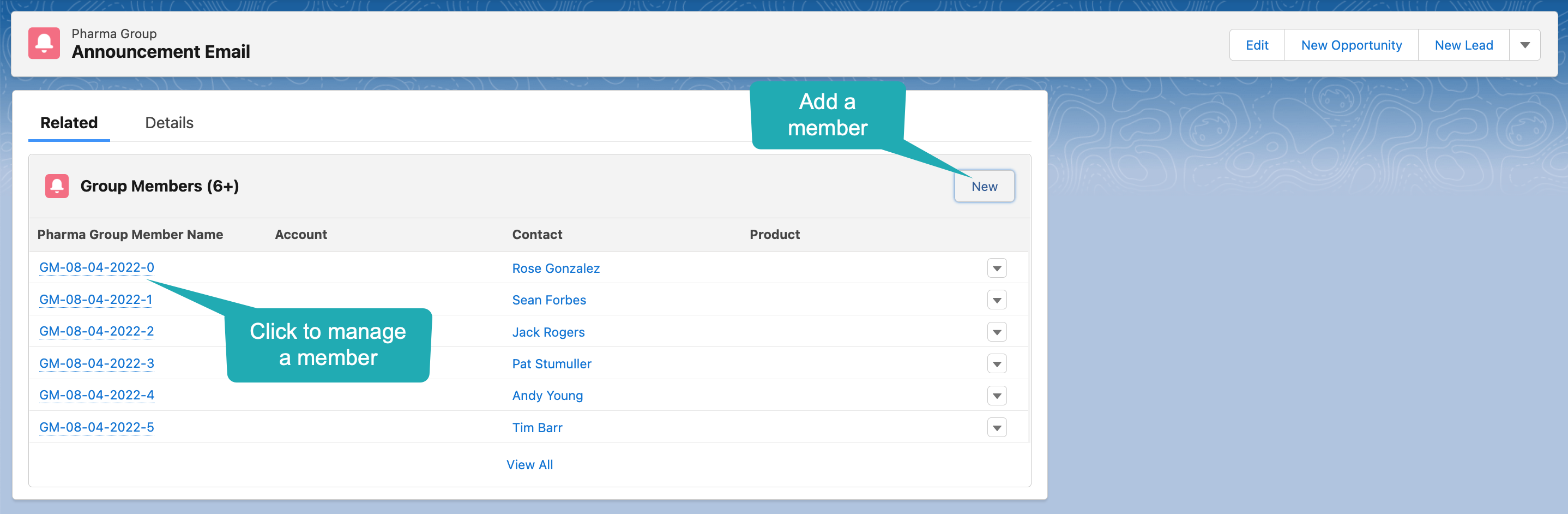The height and width of the screenshot is (514, 1568).
Task: Open the contact Rose Gonzalez
Action: tap(555, 268)
